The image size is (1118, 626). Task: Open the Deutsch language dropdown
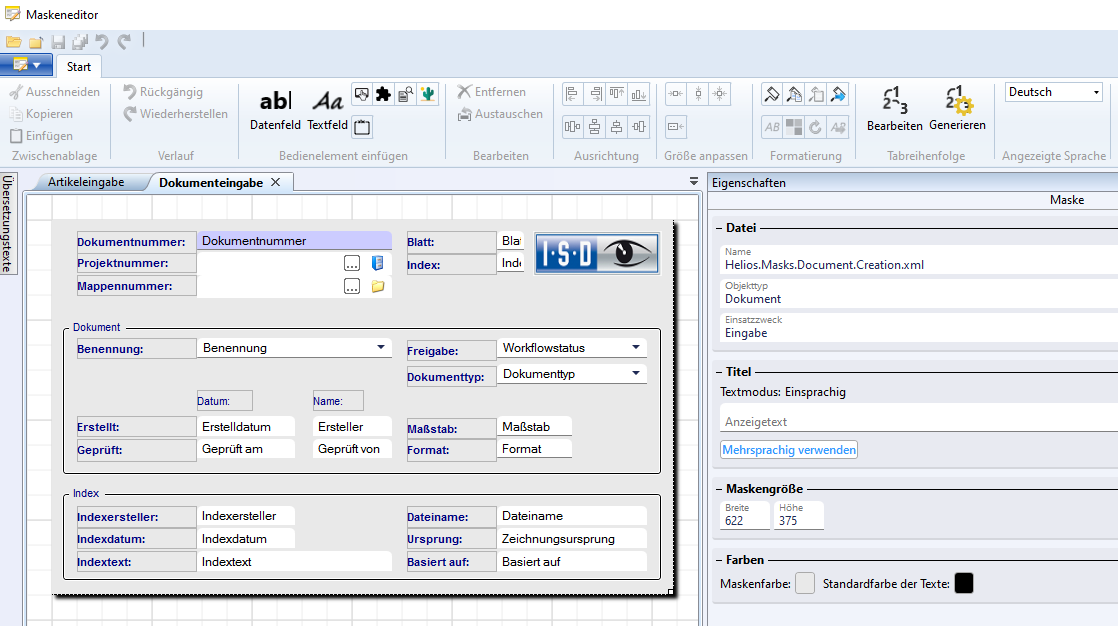[x=1052, y=92]
